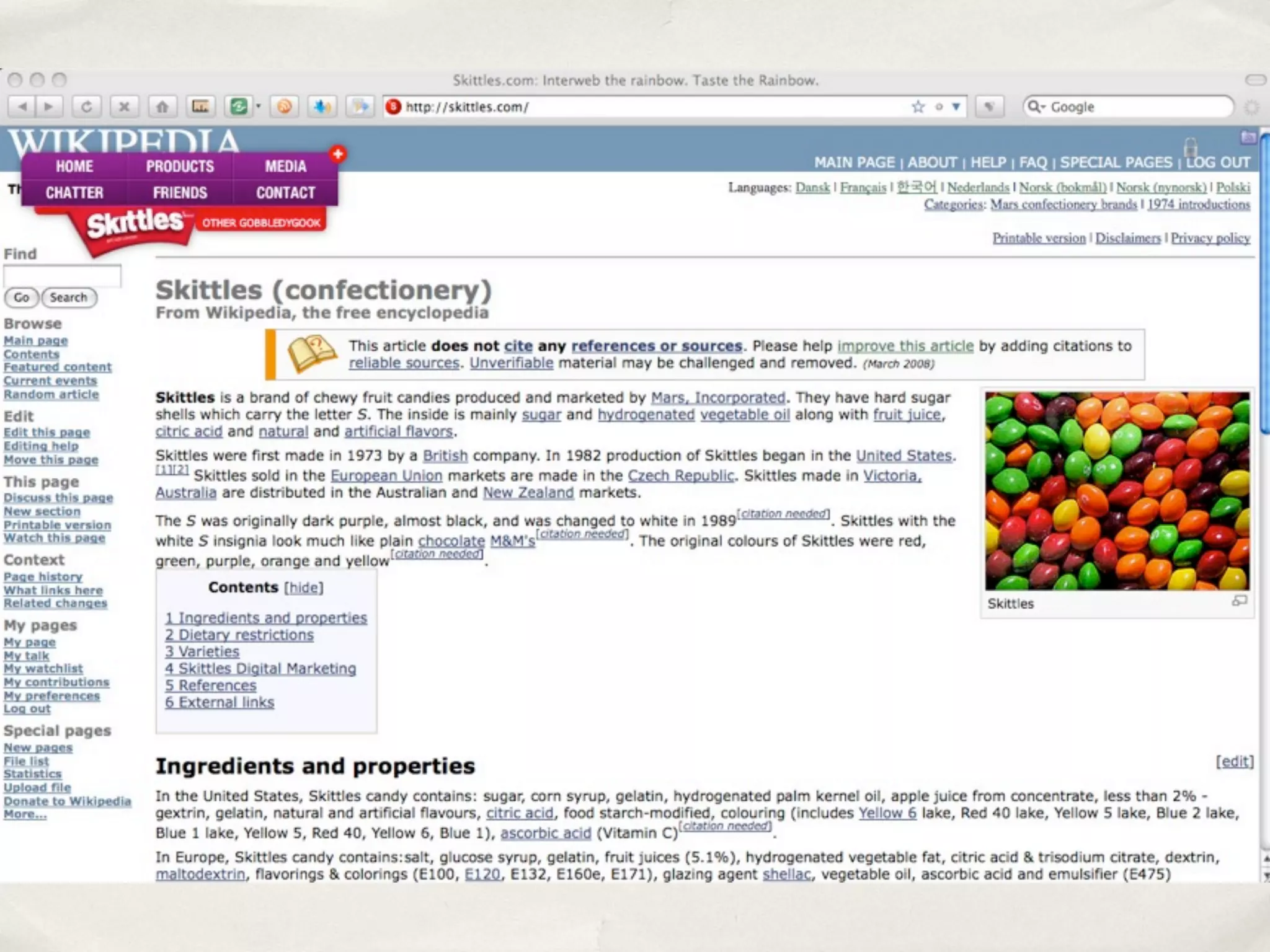The height and width of the screenshot is (952, 1270).
Task: Click the enlarge icon under Skittles image
Action: (x=1239, y=601)
